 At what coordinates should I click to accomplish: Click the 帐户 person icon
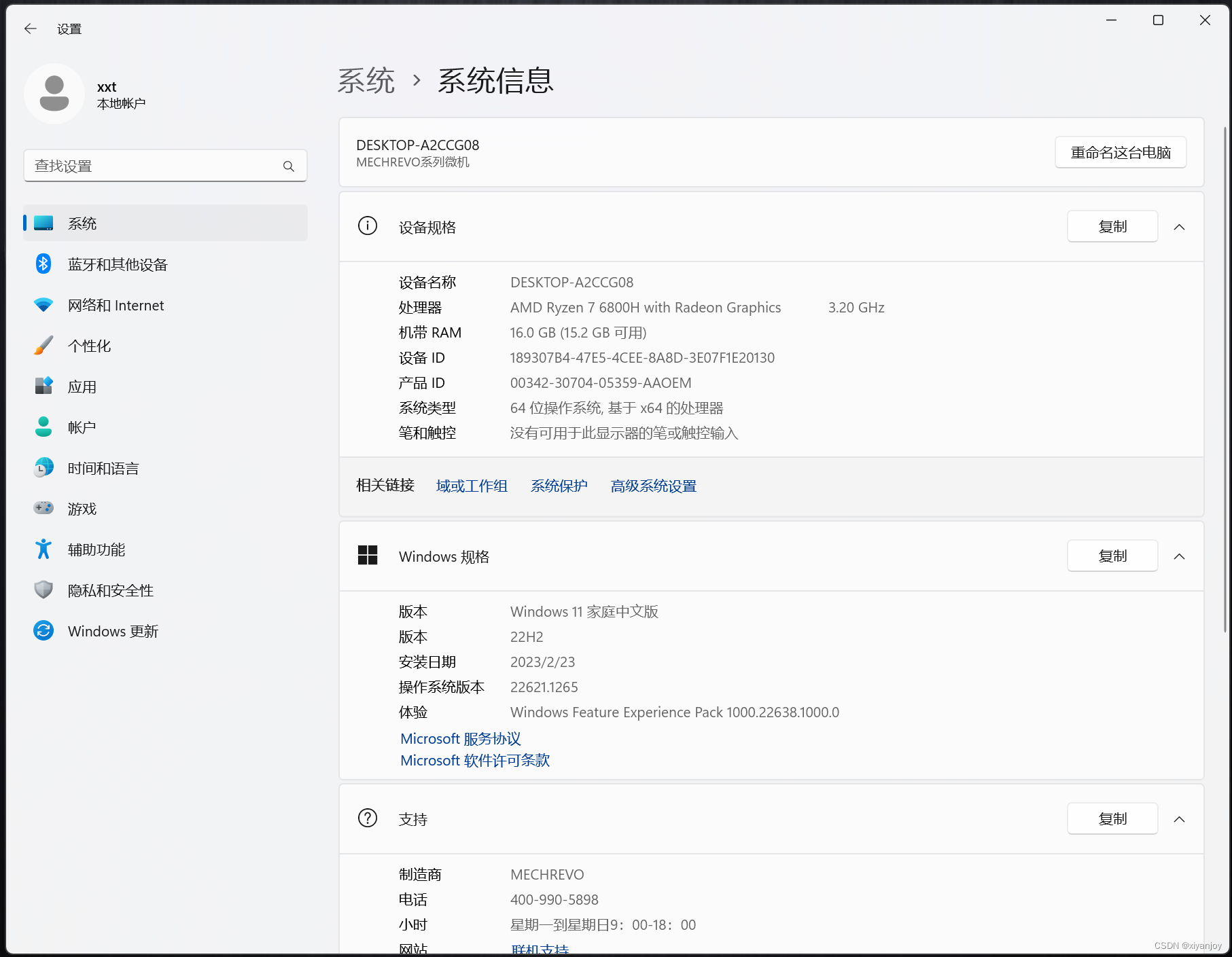coord(43,427)
